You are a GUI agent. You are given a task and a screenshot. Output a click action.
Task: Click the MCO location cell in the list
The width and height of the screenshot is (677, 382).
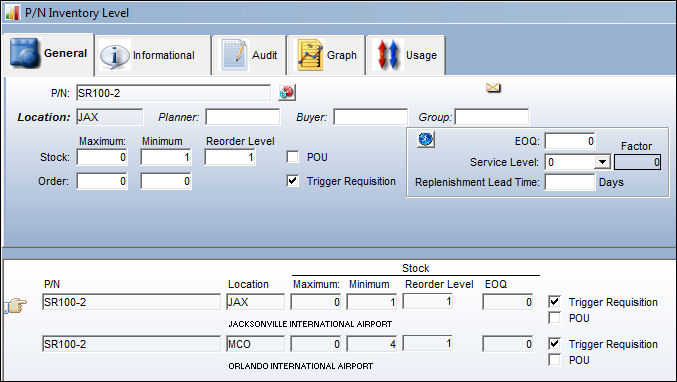click(256, 344)
